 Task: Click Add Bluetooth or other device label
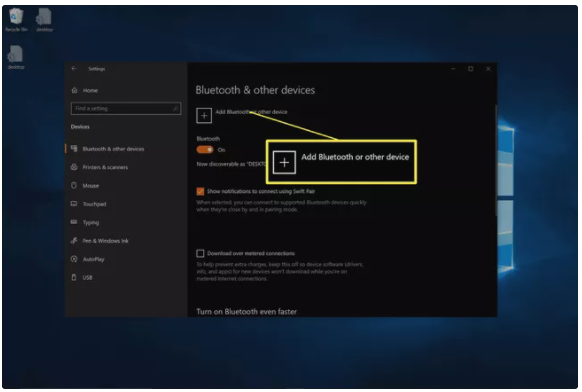point(251,112)
